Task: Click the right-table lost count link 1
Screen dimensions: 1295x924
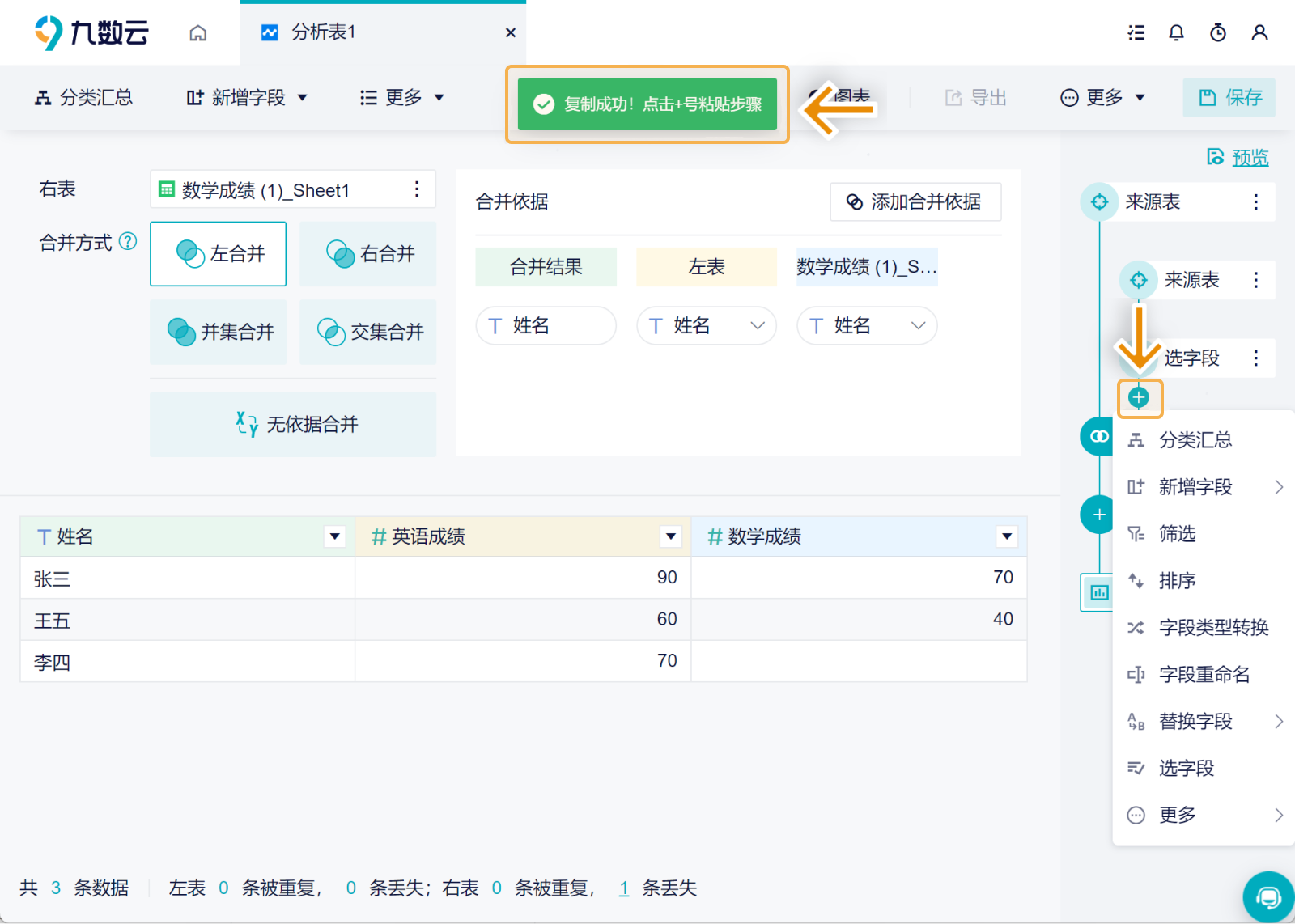Action: click(624, 888)
